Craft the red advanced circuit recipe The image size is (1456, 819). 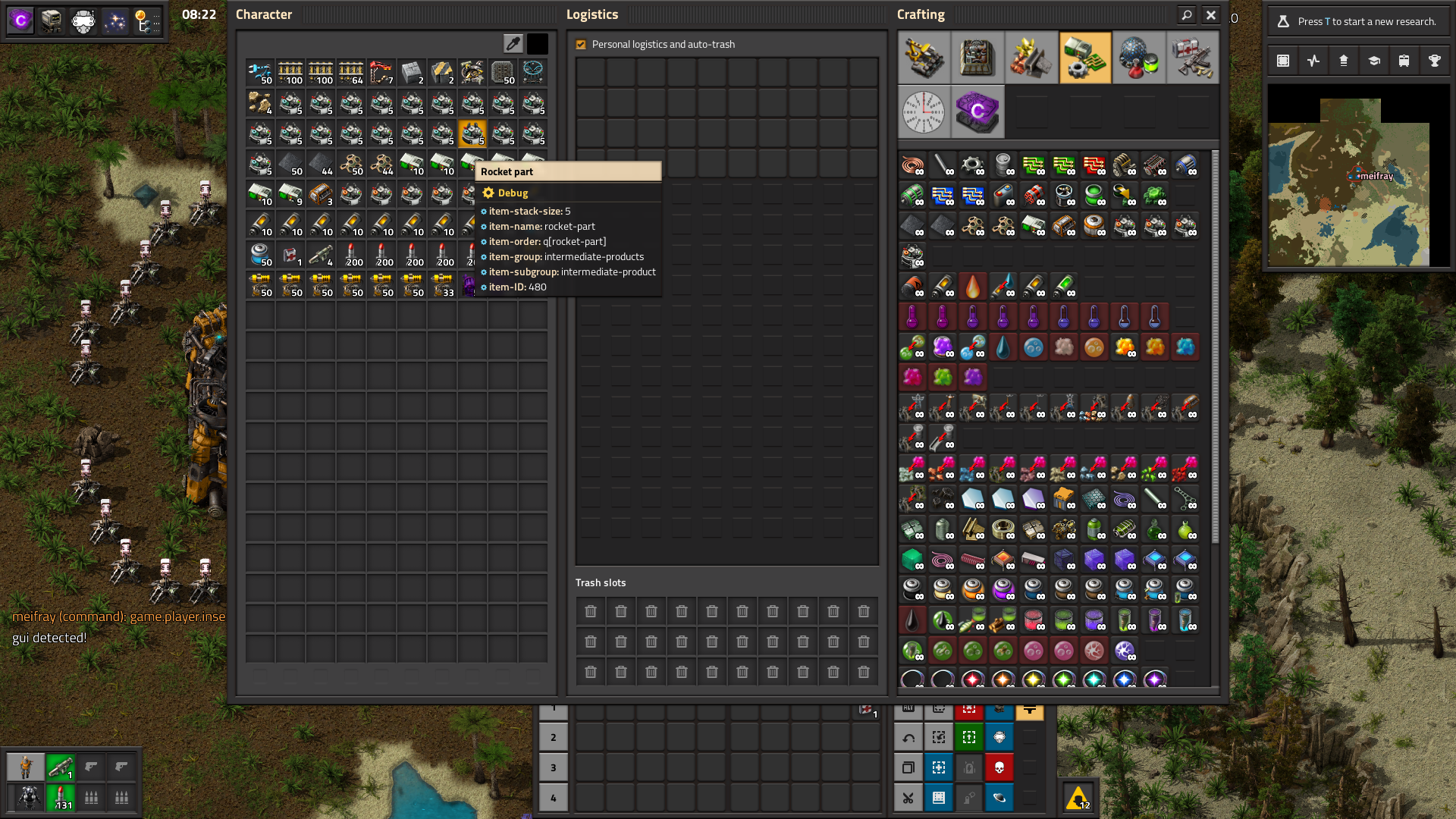1094,165
